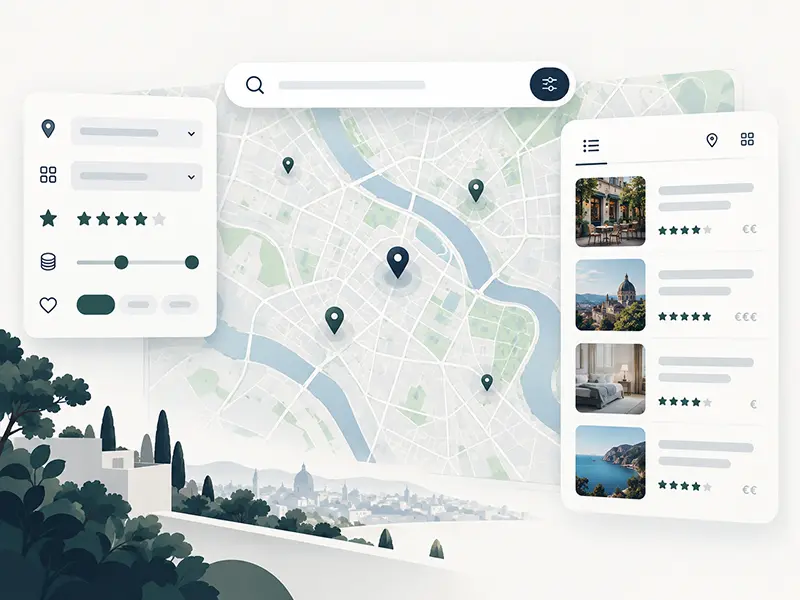Screen dimensions: 800x600
Task: Click the single € price of bedroom listing
Action: [754, 405]
